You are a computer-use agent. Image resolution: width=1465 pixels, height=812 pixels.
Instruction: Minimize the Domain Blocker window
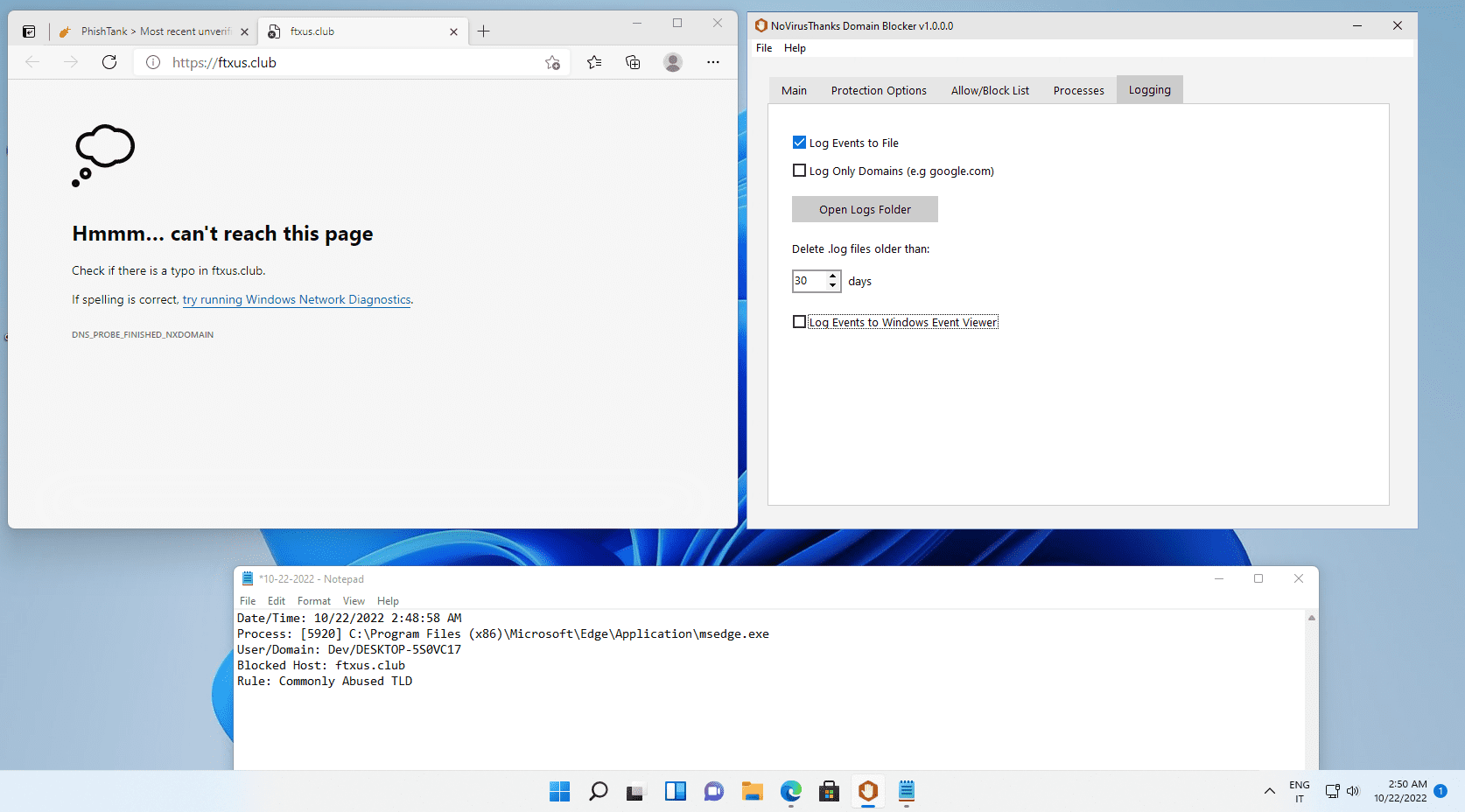point(1357,25)
